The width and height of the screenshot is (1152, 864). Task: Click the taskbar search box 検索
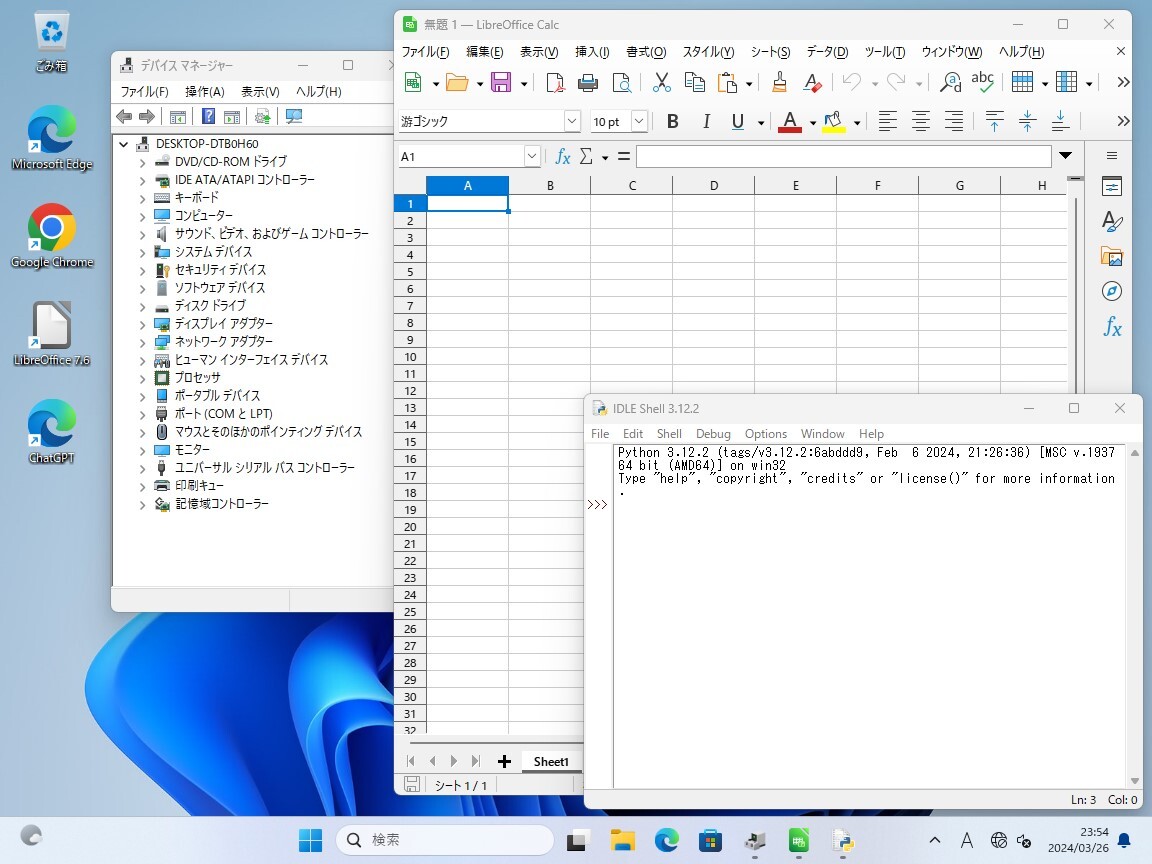point(444,840)
